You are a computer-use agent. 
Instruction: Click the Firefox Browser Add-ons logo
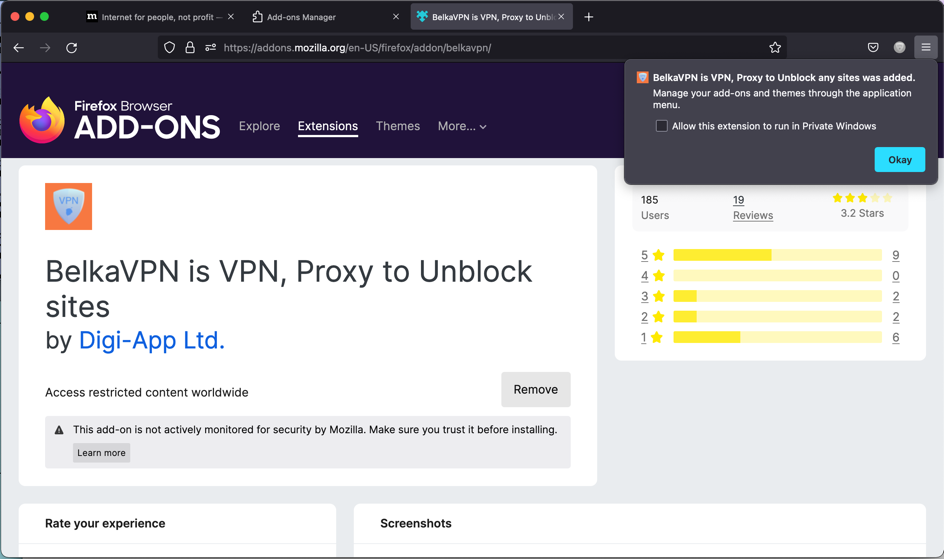(x=120, y=120)
